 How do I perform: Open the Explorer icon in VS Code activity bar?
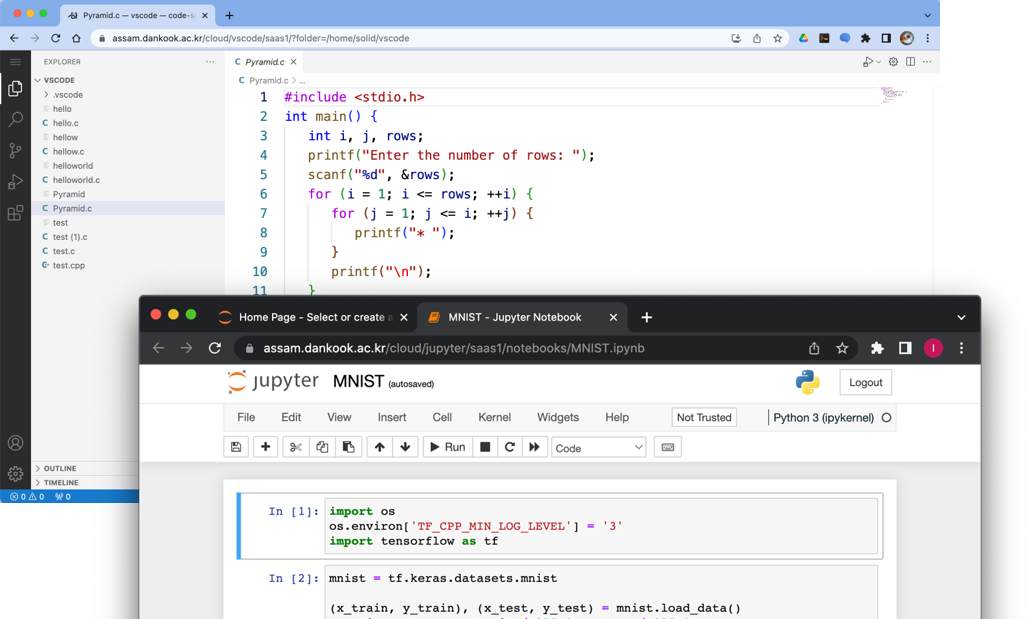[x=15, y=88]
